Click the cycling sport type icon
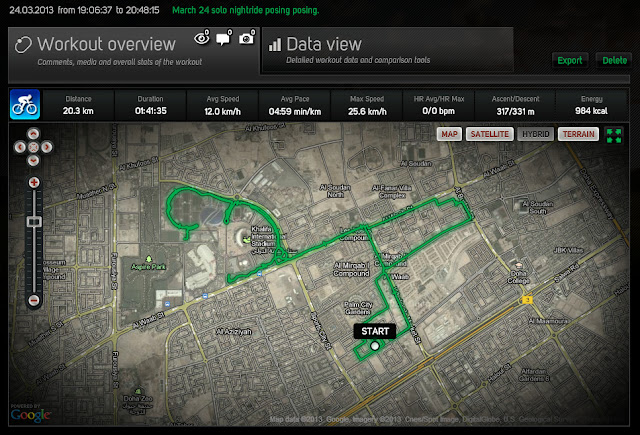This screenshot has height=435, width=640. tap(25, 104)
